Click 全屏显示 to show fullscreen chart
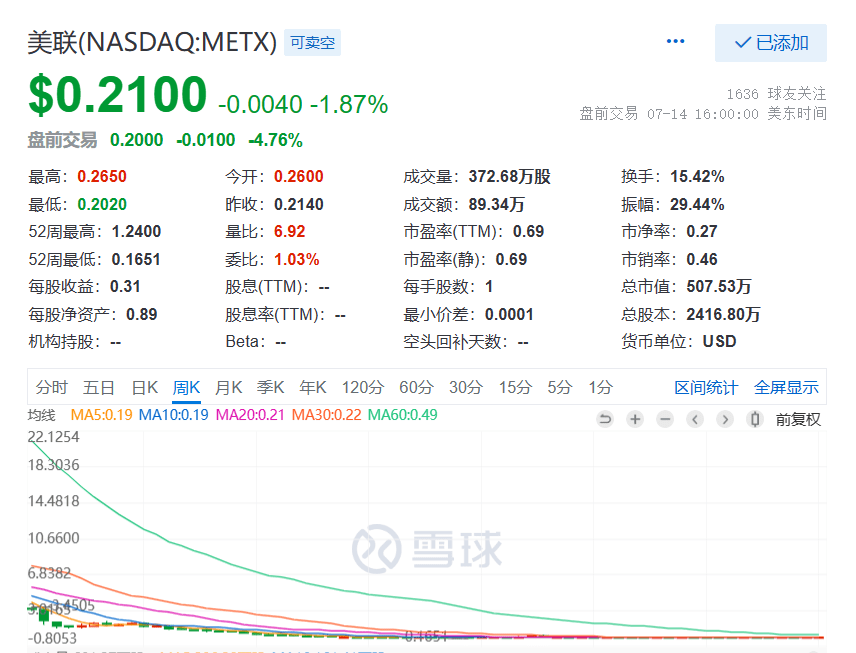 point(786,388)
